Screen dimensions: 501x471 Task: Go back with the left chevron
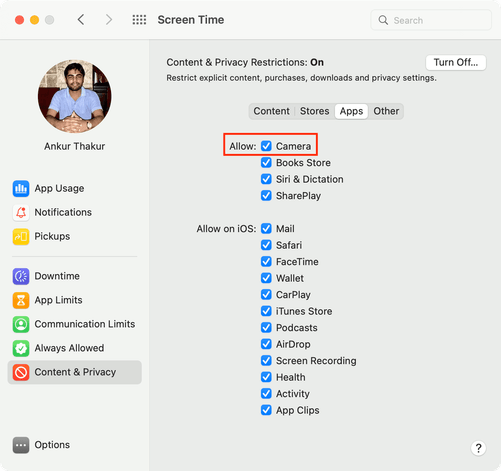click(81, 20)
